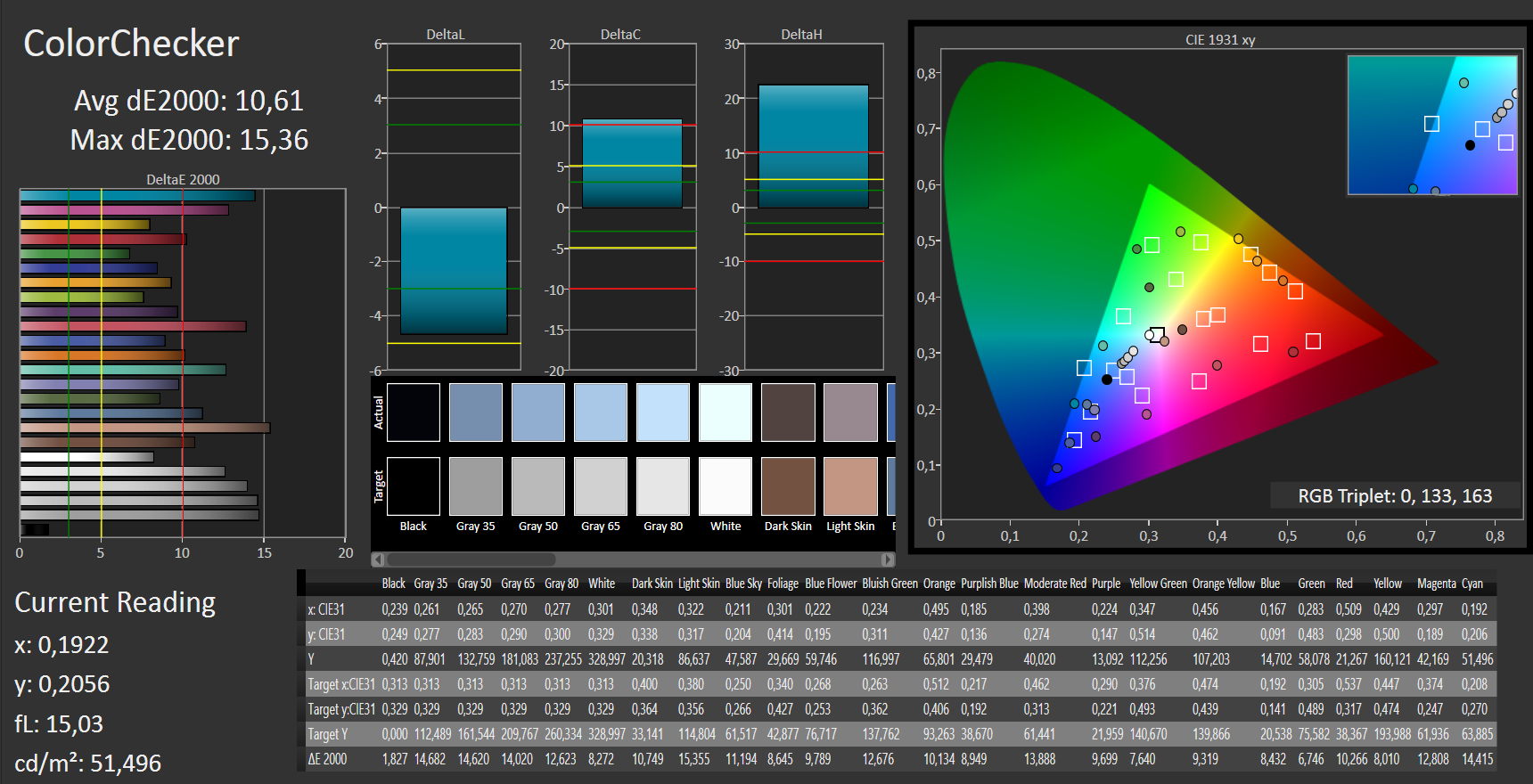Select the Actual swatch for Dark Skin
Screen dimensions: 1533x784
[x=788, y=412]
